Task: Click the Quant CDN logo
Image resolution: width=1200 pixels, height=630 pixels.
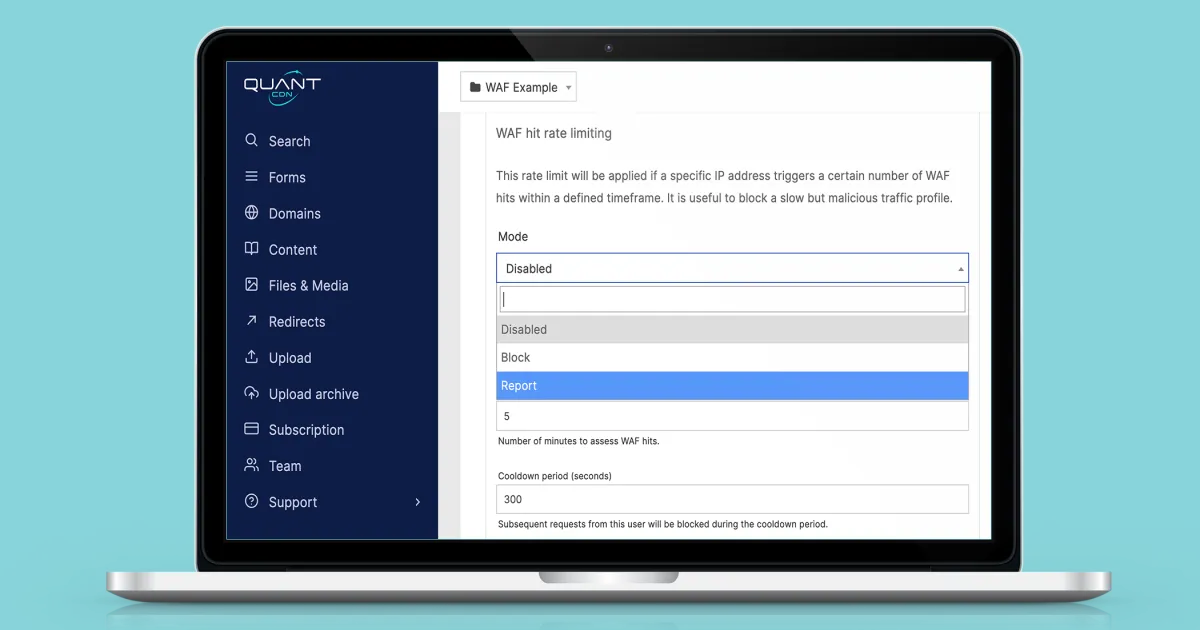Action: pos(281,88)
